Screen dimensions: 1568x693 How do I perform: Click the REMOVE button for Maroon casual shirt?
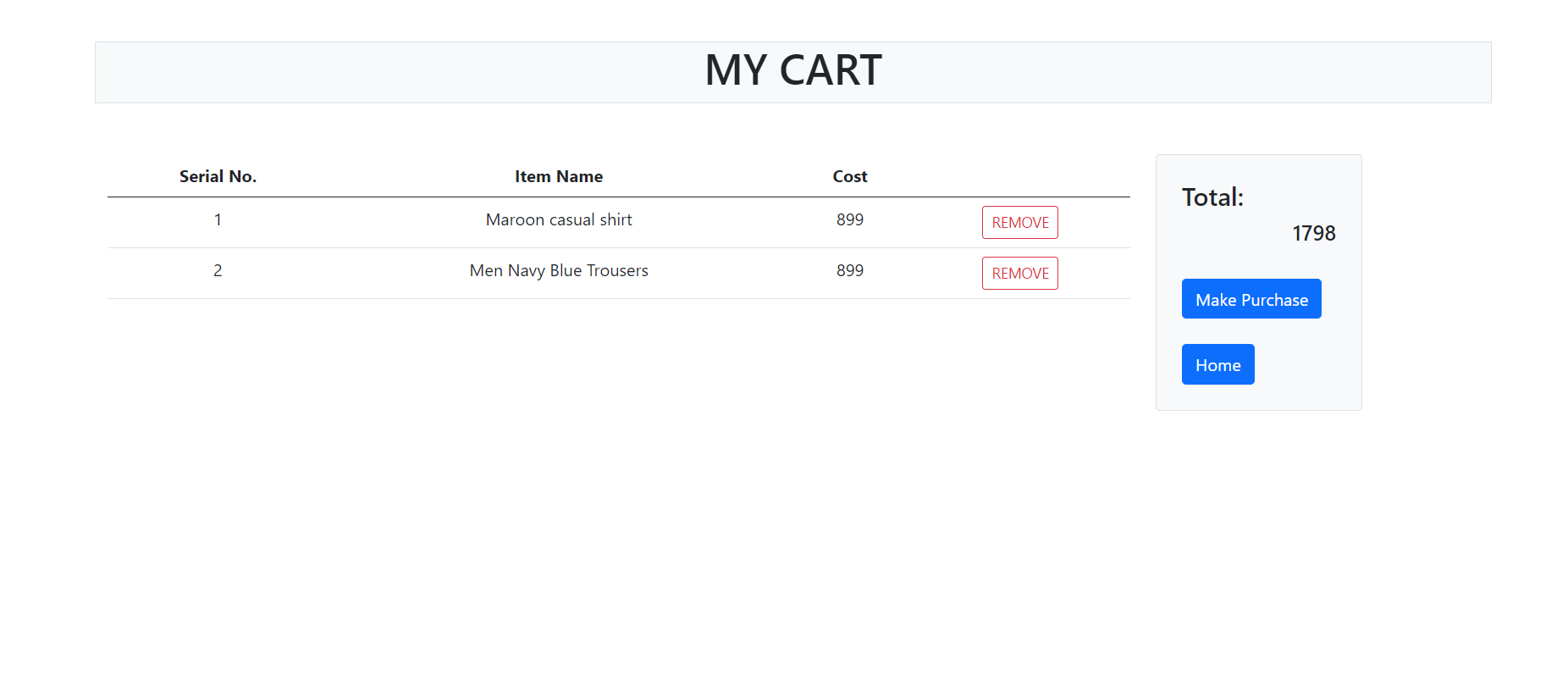[x=1019, y=222]
